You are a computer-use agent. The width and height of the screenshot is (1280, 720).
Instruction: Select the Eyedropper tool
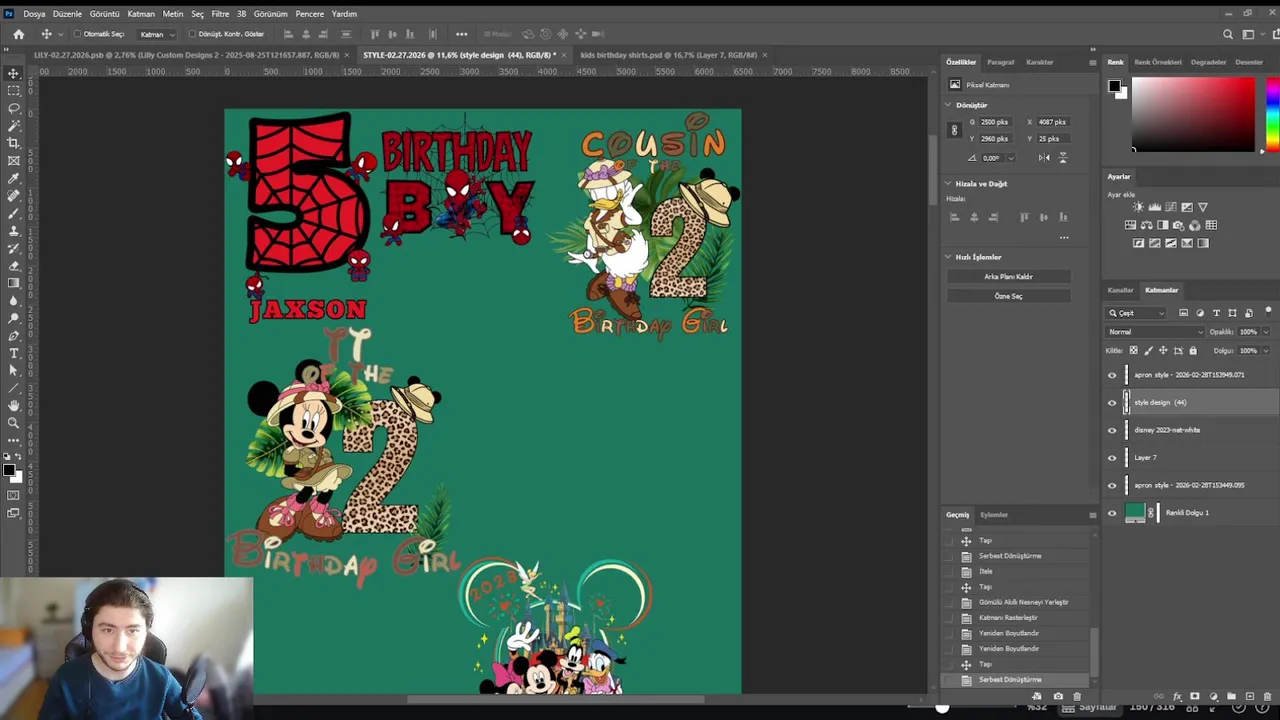(14, 178)
